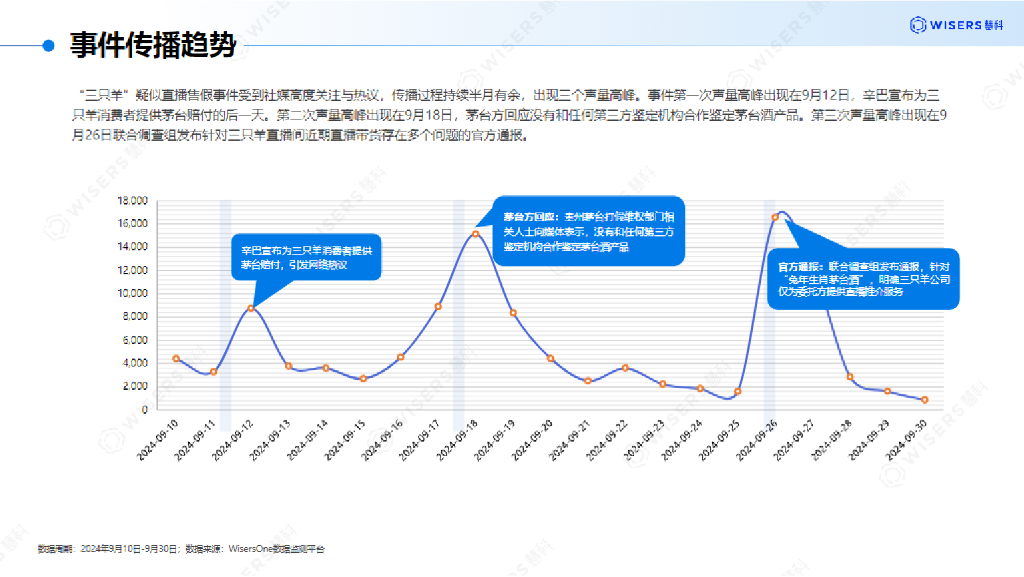Select the data point for 2024-09-29
Image resolution: width=1024 pixels, height=577 pixels.
point(888,391)
